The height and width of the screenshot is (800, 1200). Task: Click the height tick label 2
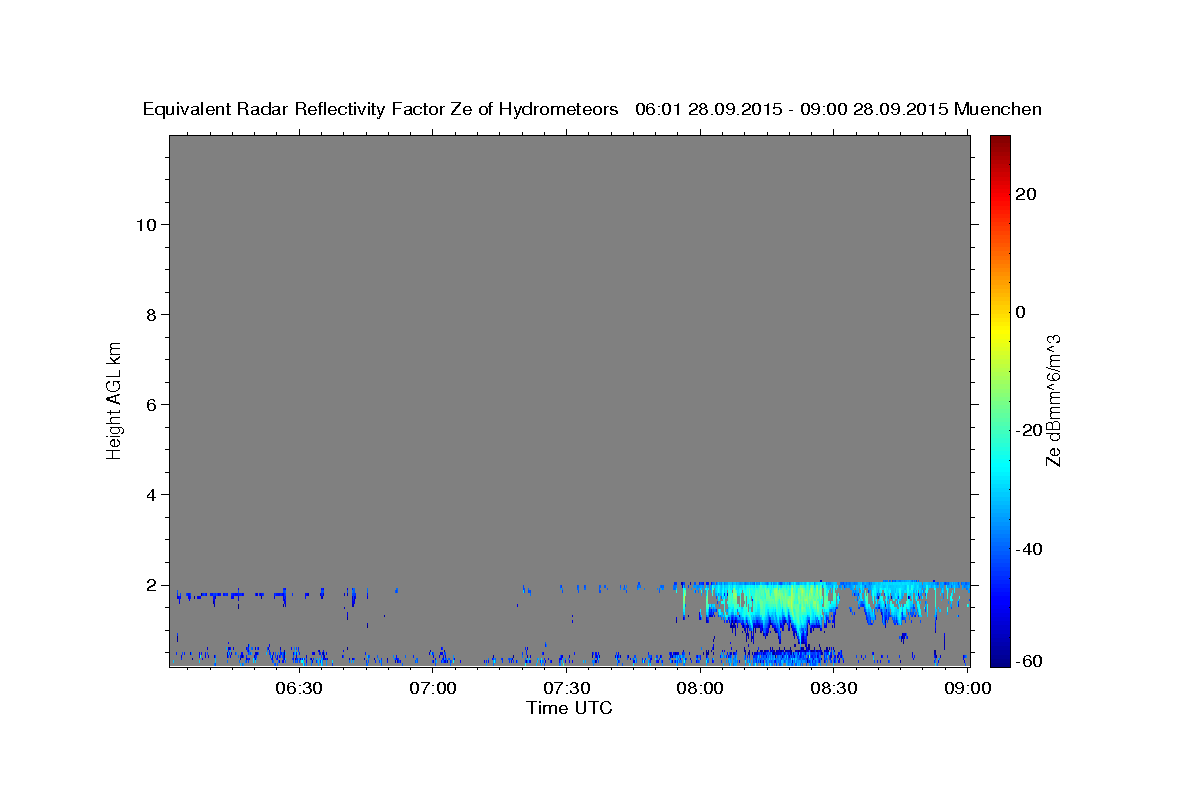pos(149,584)
